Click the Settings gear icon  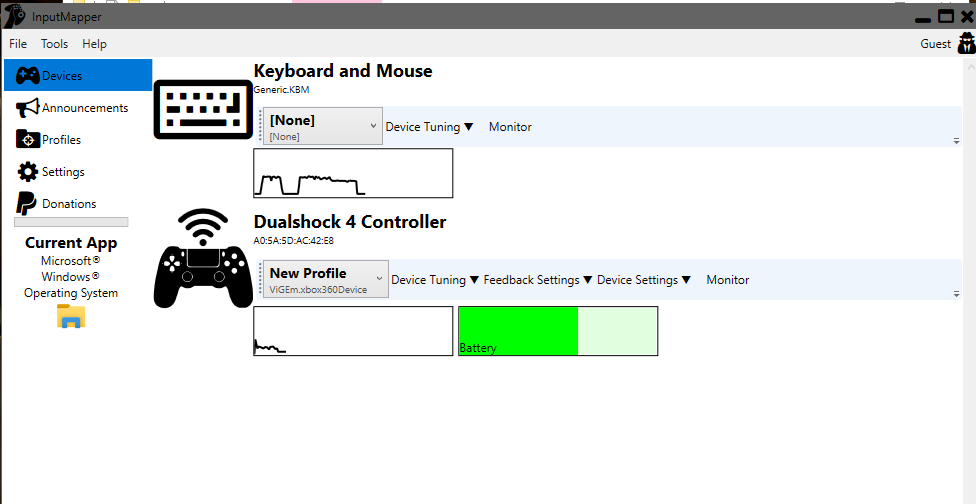coord(27,172)
